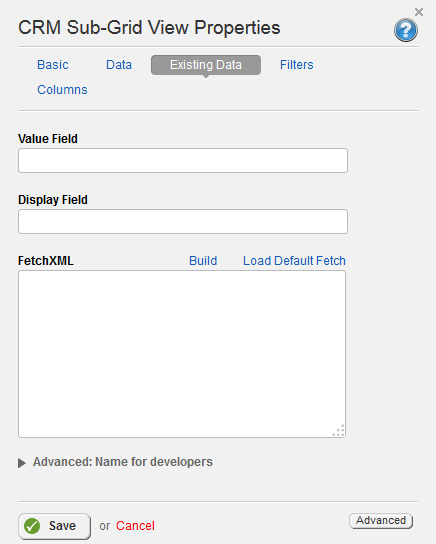Open the Data tab
Viewport: 436px width, 544px height.
pos(119,65)
